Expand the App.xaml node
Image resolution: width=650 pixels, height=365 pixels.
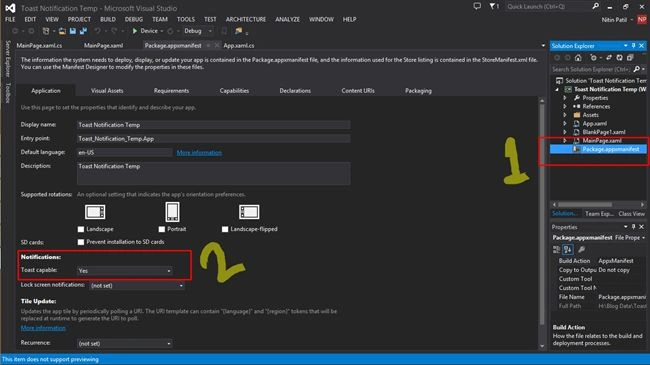tap(565, 124)
